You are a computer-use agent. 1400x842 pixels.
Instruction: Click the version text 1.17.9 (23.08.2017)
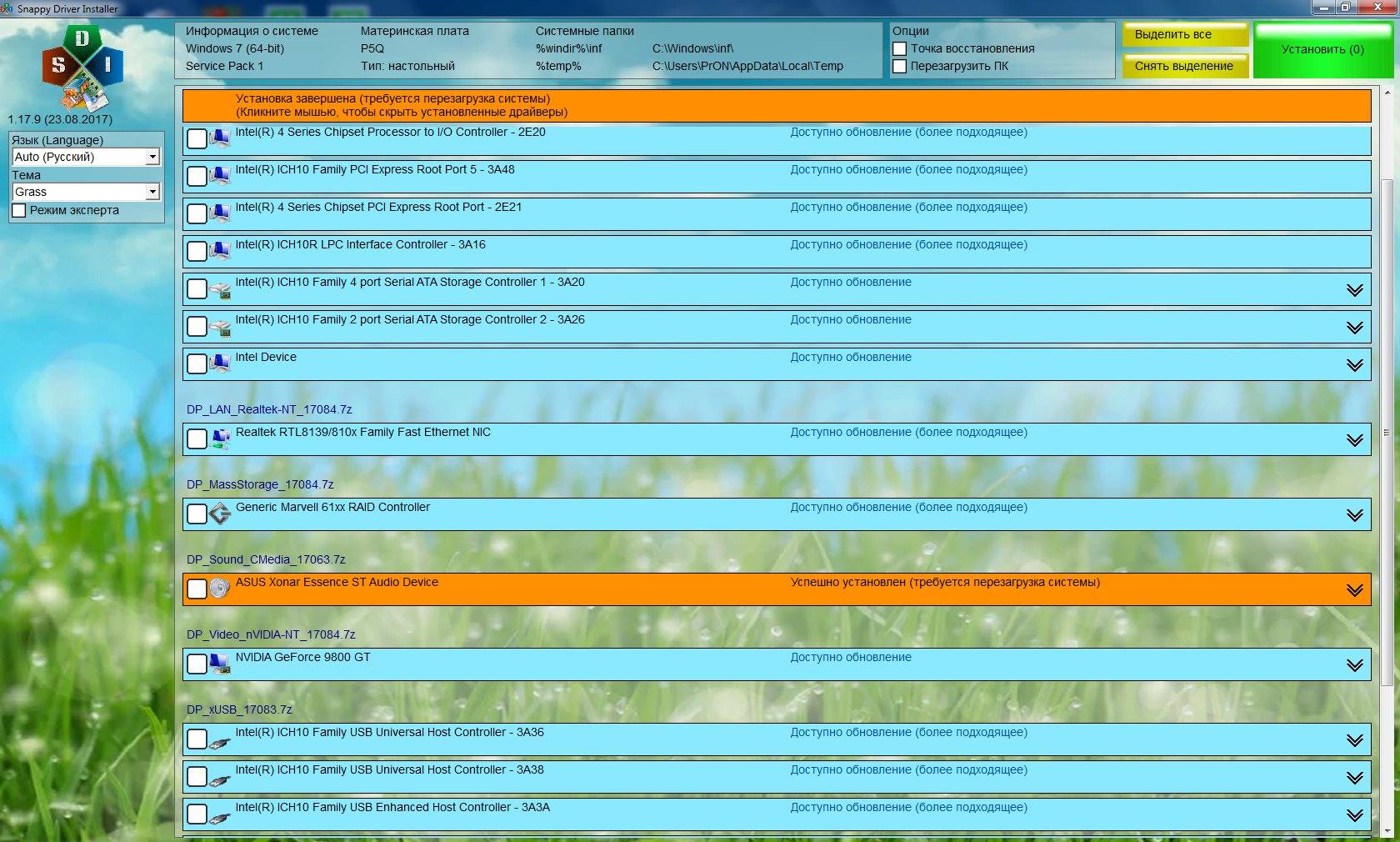point(60,119)
